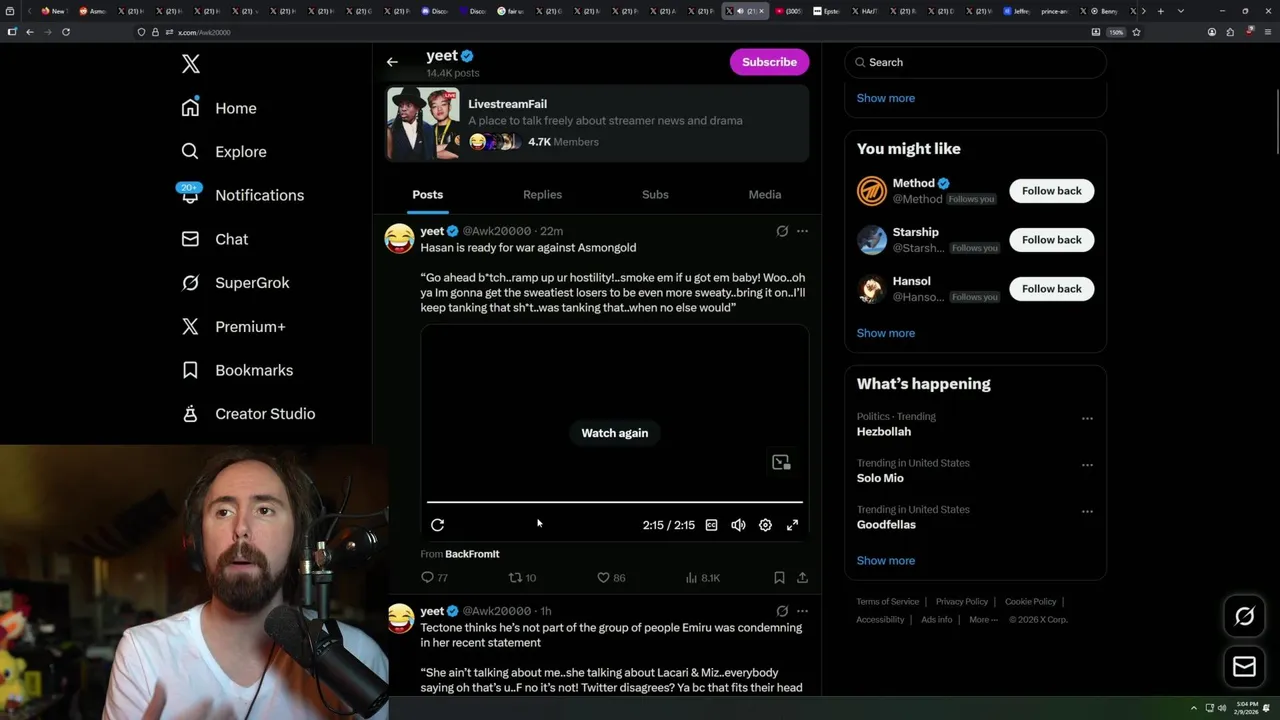1280x720 pixels.
Task: Switch to the Media tab
Action: (765, 194)
